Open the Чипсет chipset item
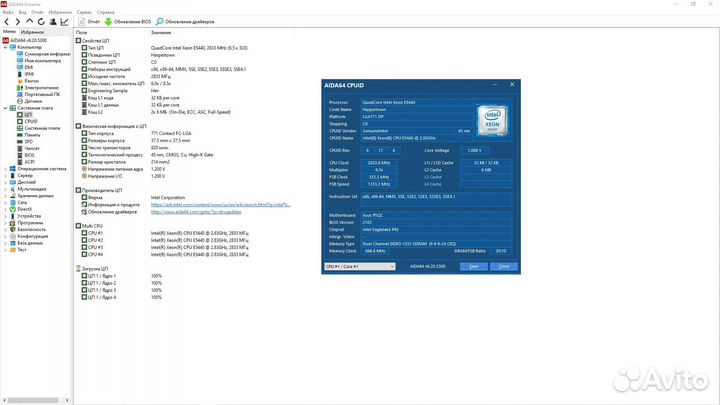This screenshot has width=720, height=405. (28, 148)
